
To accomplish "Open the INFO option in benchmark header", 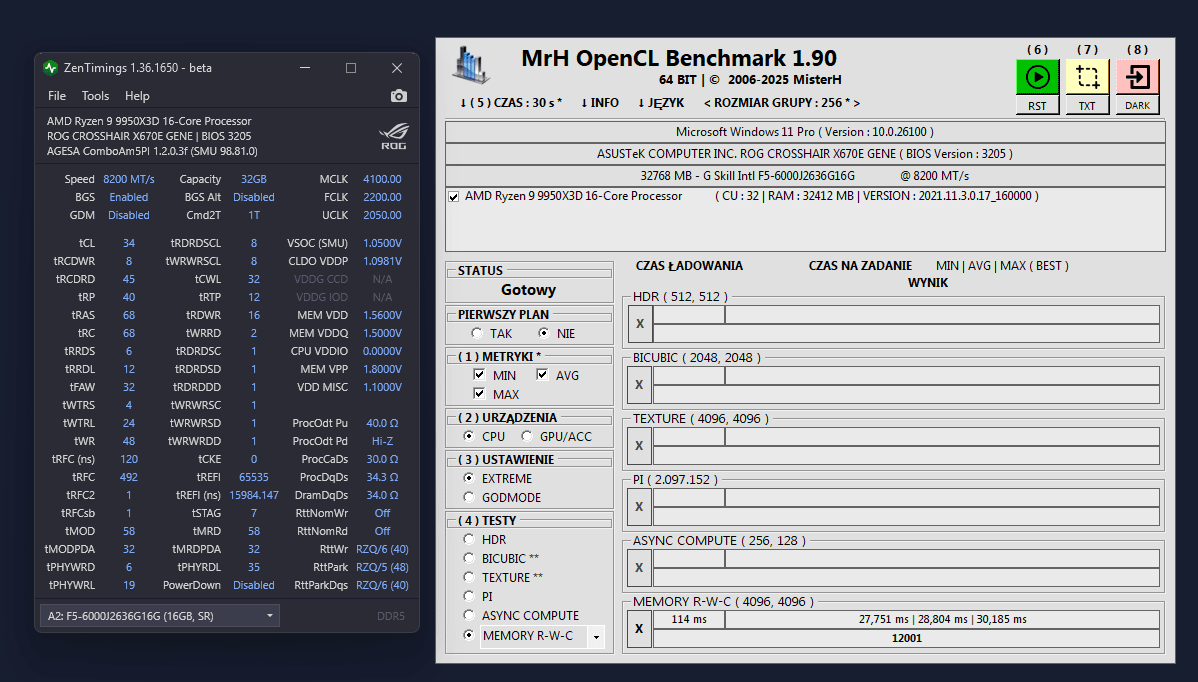I will coord(600,102).
